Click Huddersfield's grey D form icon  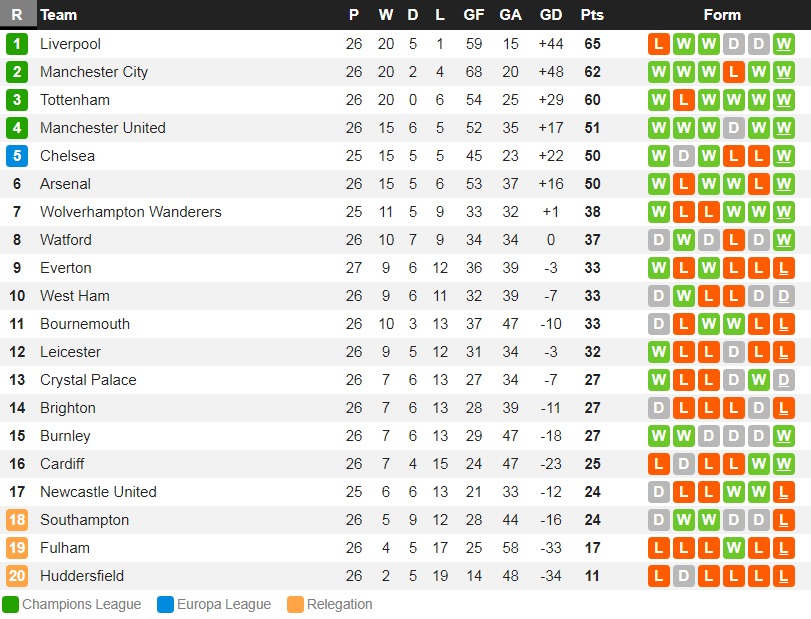(683, 576)
